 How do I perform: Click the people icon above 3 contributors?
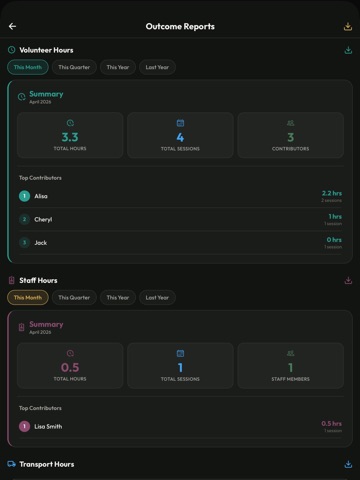point(291,123)
